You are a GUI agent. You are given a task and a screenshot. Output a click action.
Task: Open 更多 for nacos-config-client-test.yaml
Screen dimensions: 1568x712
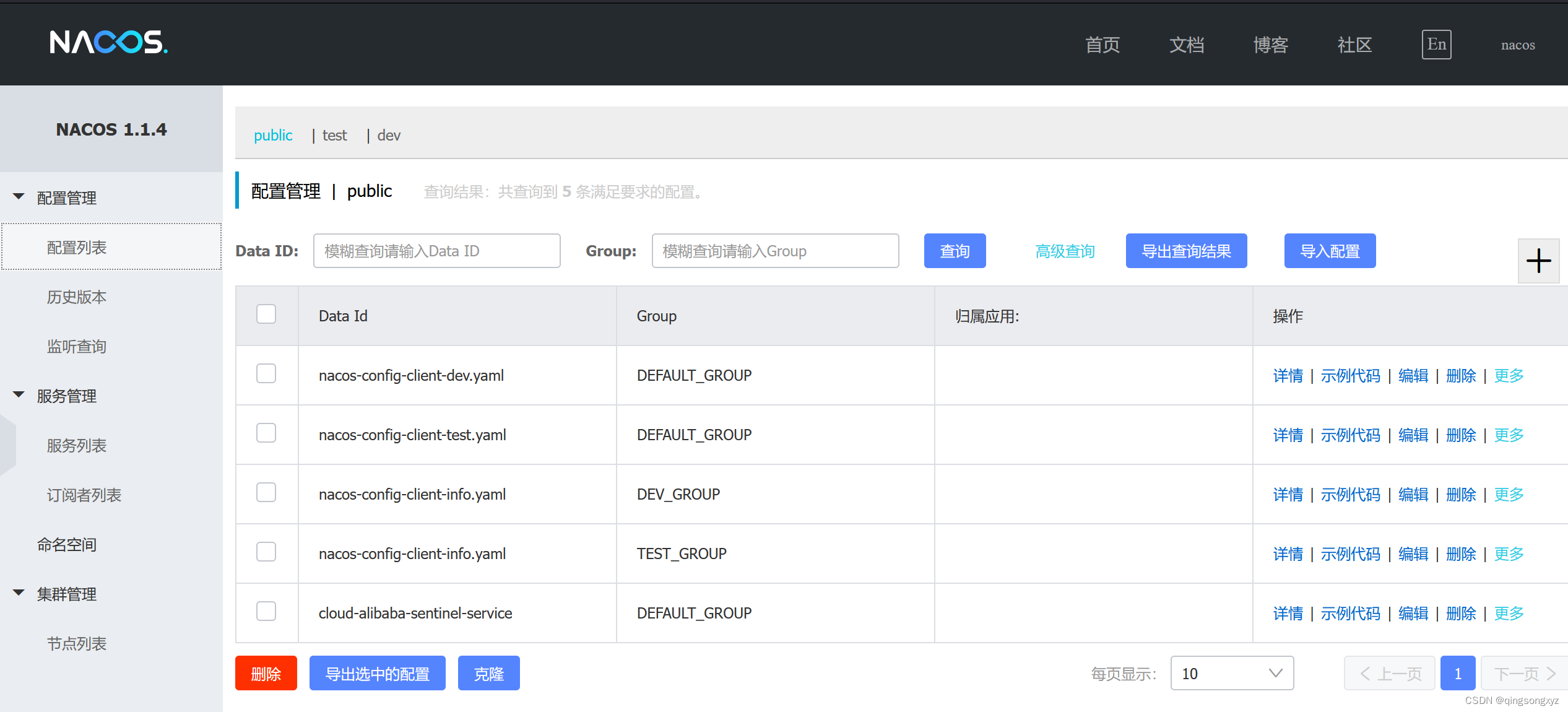(1509, 435)
